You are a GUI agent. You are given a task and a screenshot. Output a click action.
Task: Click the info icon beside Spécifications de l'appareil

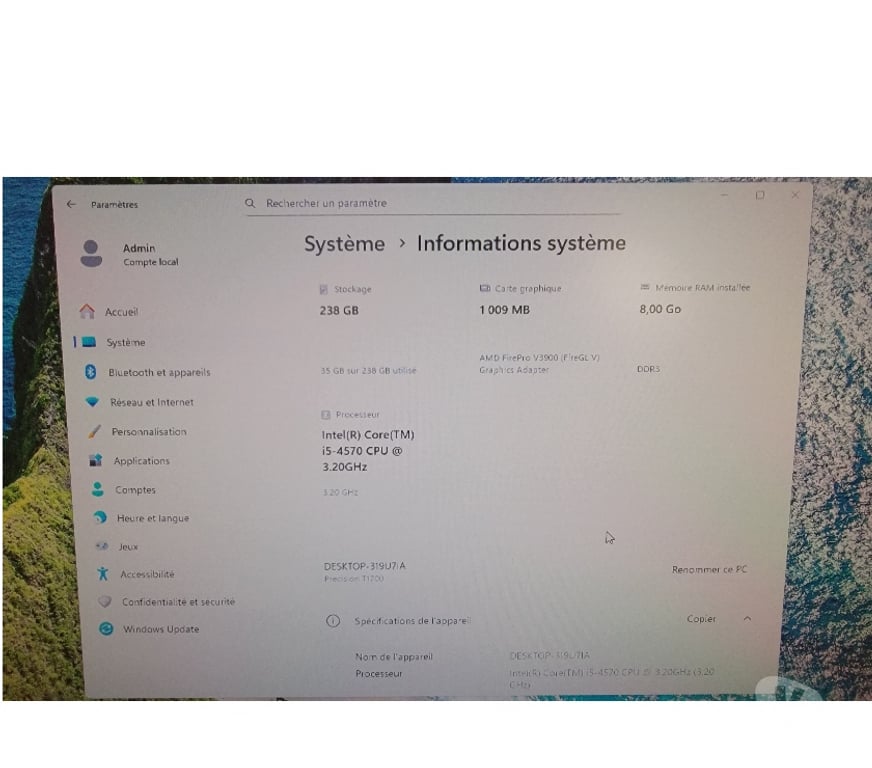click(x=333, y=620)
